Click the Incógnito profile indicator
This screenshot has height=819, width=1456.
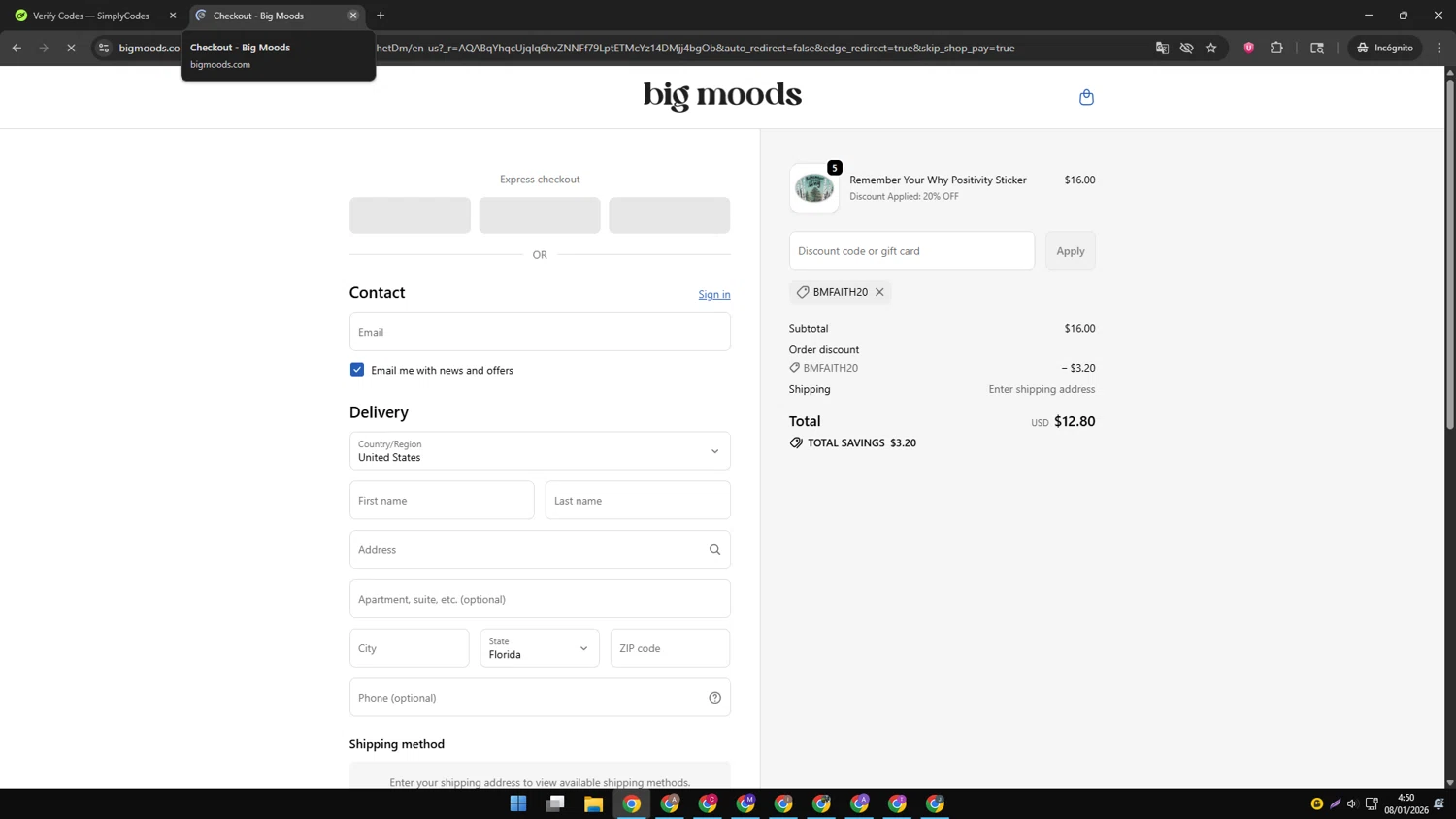(x=1385, y=48)
